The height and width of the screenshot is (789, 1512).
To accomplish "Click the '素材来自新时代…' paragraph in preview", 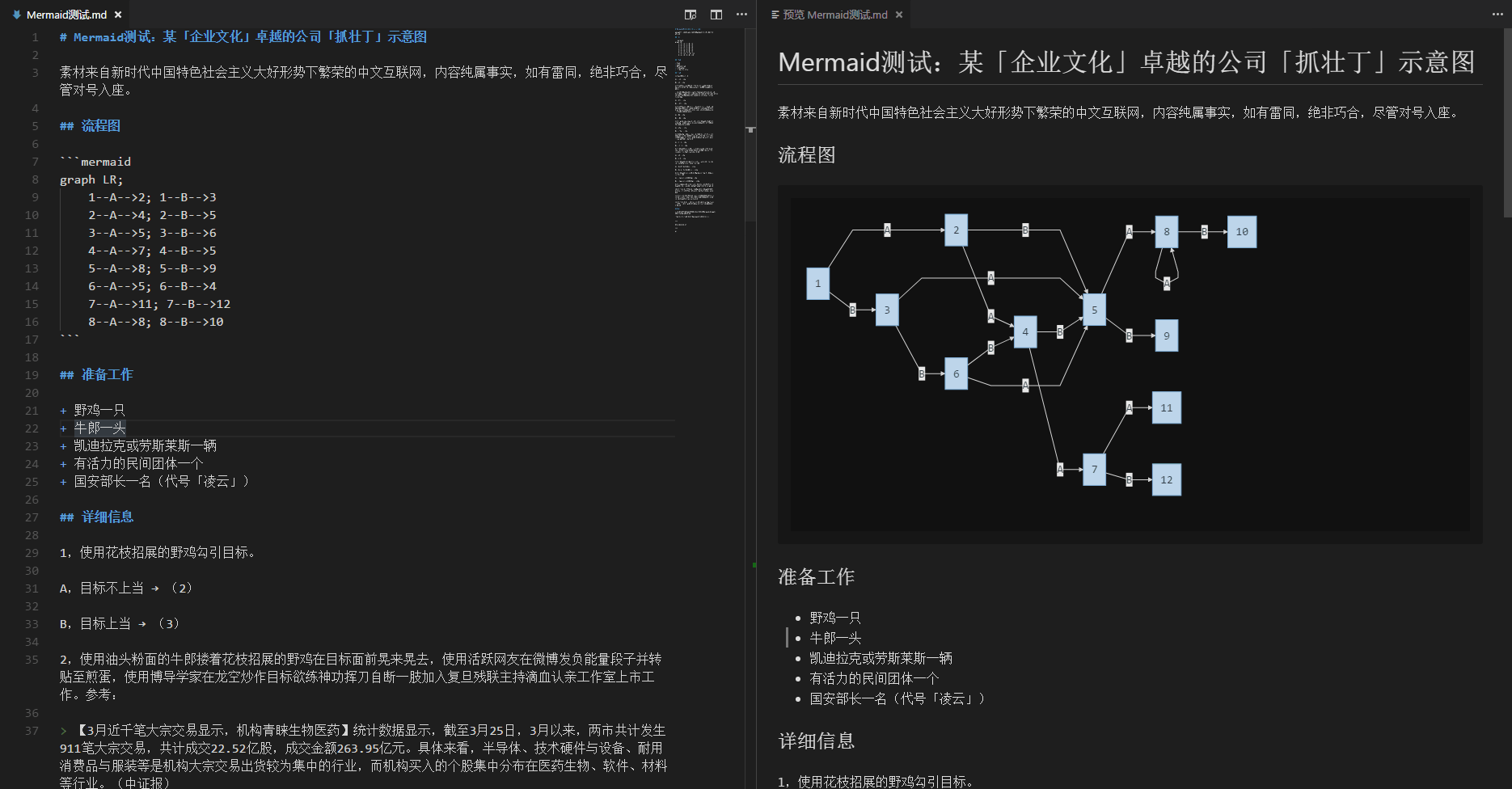I will click(x=1120, y=113).
